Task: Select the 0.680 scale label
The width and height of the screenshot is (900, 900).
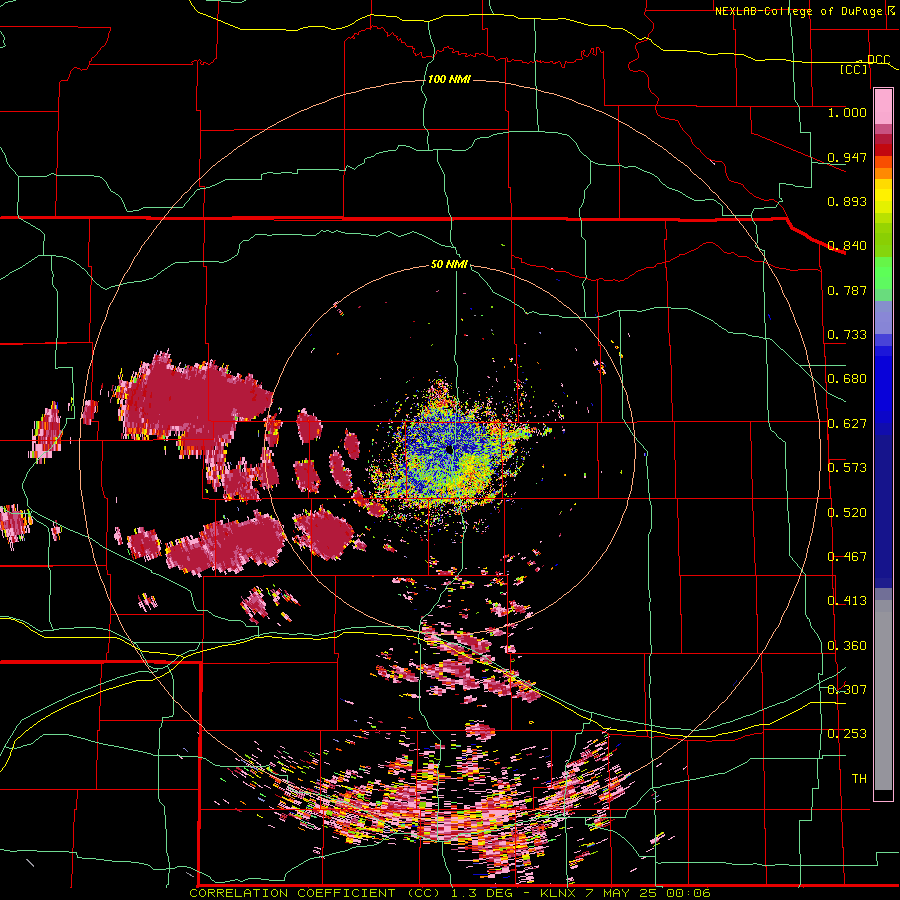Action: click(x=847, y=379)
